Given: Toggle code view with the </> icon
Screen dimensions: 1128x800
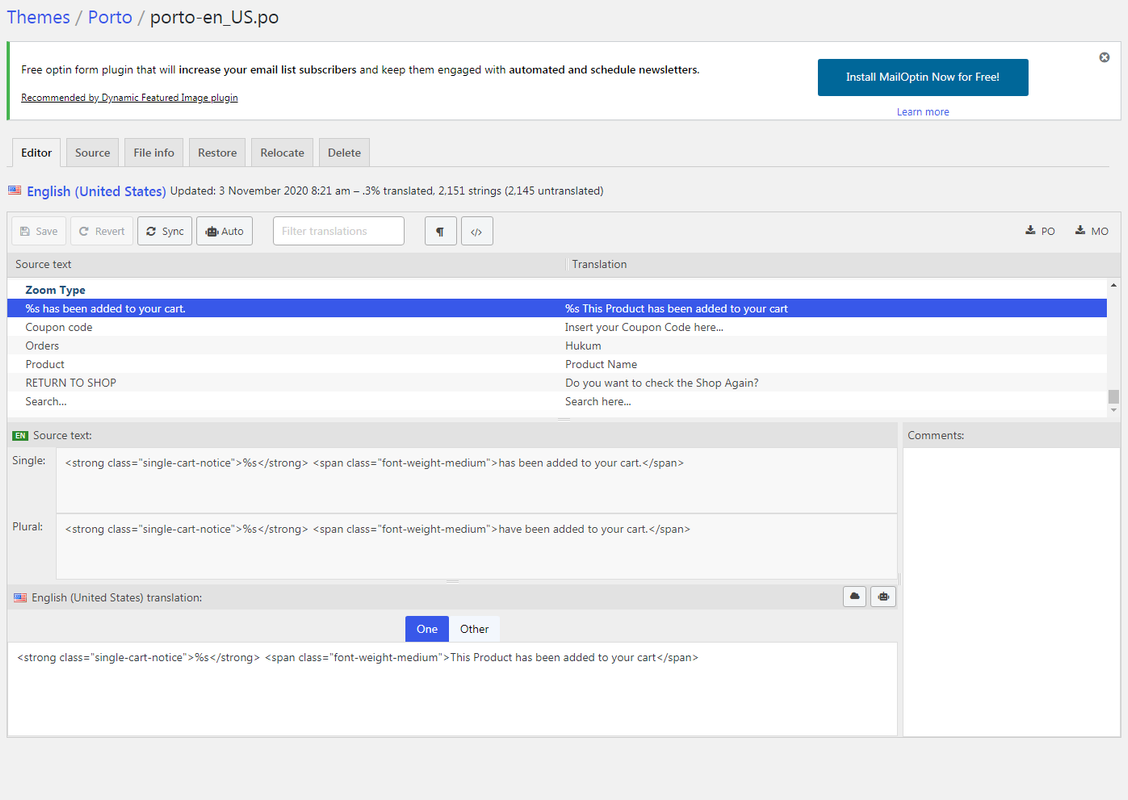Looking at the screenshot, I should click(x=477, y=231).
